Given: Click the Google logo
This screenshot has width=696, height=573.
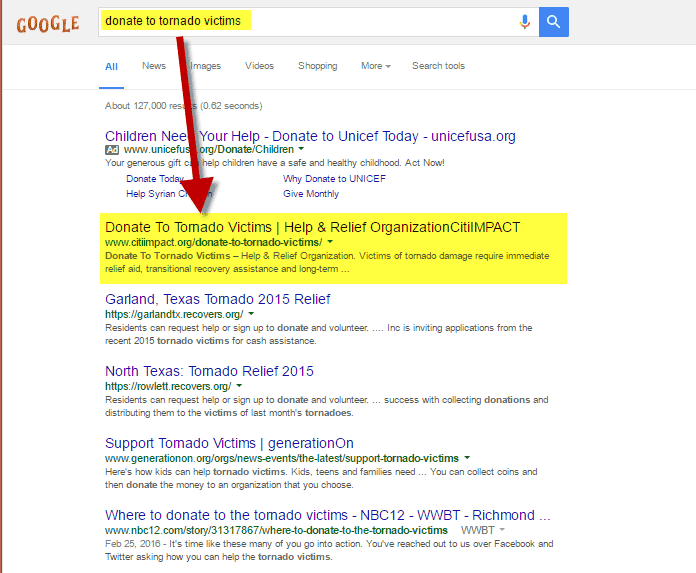Looking at the screenshot, I should click(x=48, y=24).
